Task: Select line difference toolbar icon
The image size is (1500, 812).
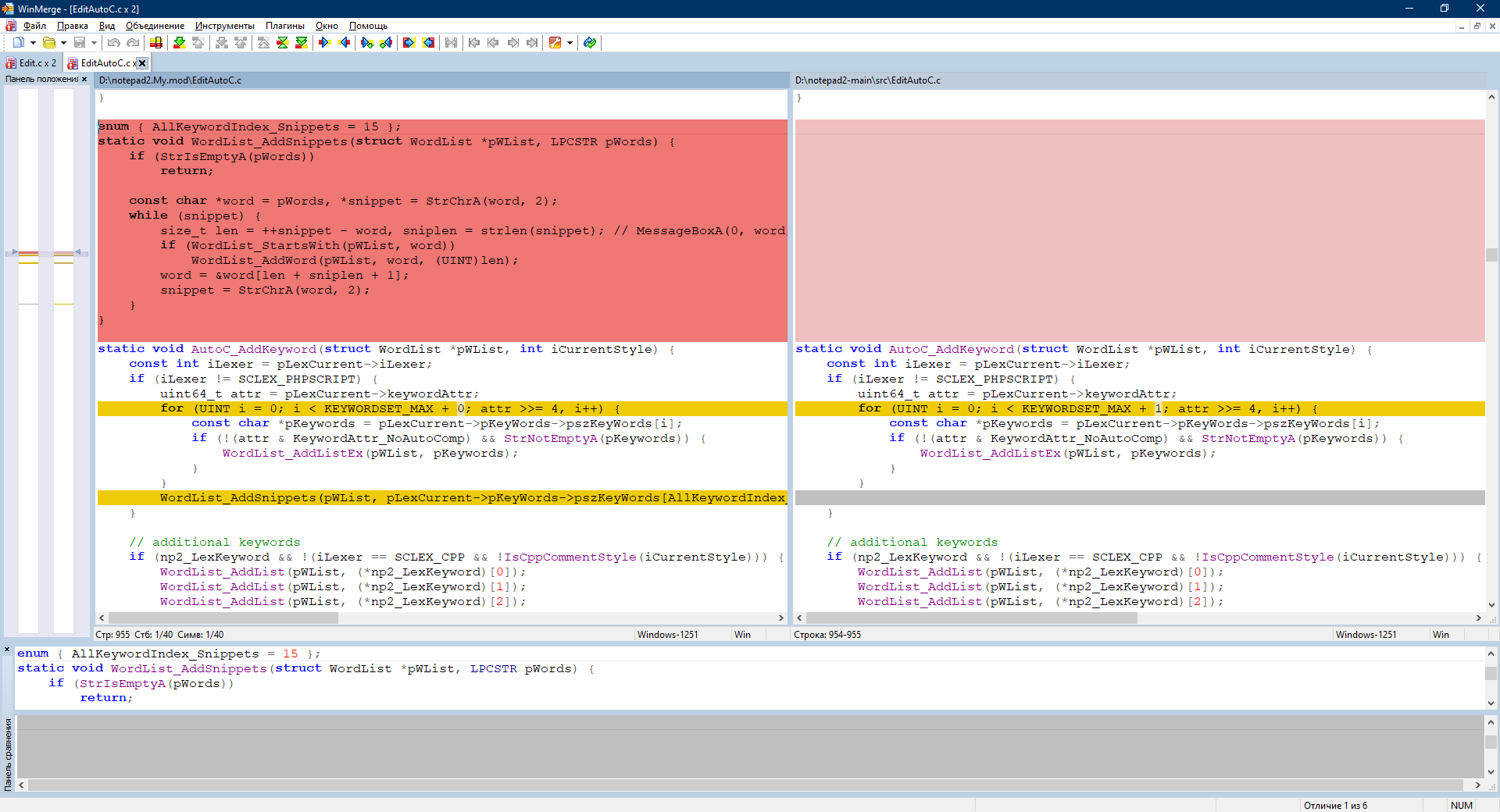Action: (x=156, y=43)
